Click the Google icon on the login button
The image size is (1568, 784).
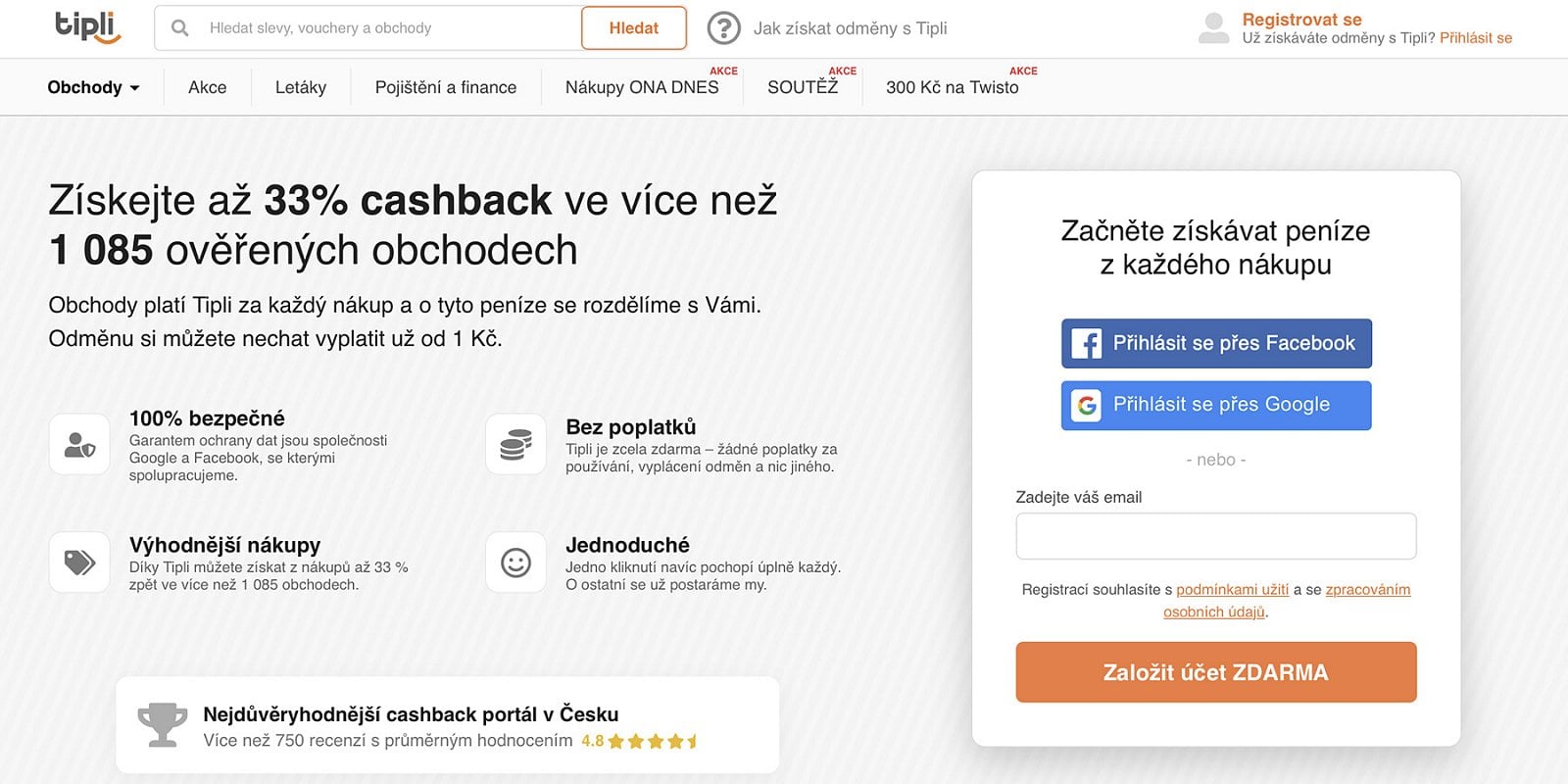click(x=1088, y=405)
